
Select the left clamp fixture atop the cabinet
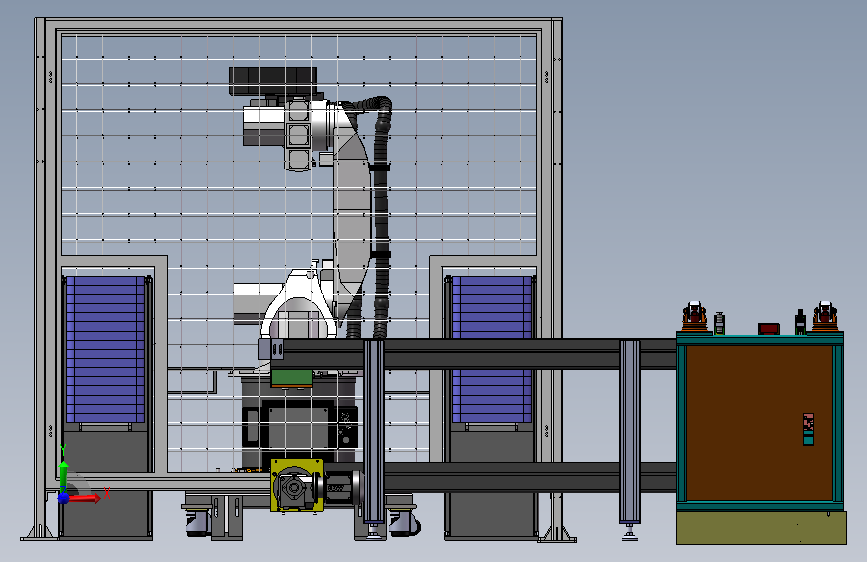pos(694,317)
